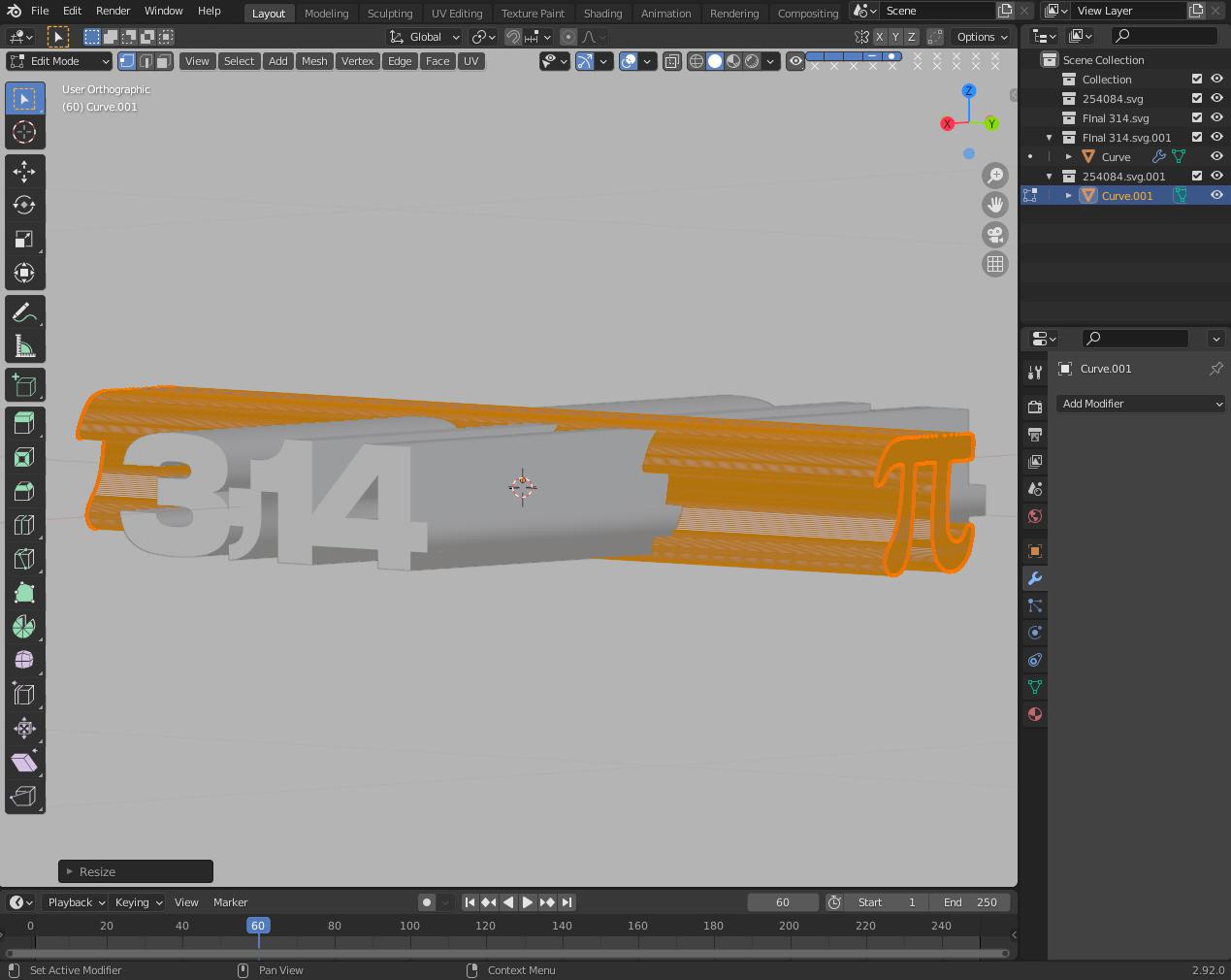Open the Object Data properties tab
The width and height of the screenshot is (1231, 980).
point(1035,687)
